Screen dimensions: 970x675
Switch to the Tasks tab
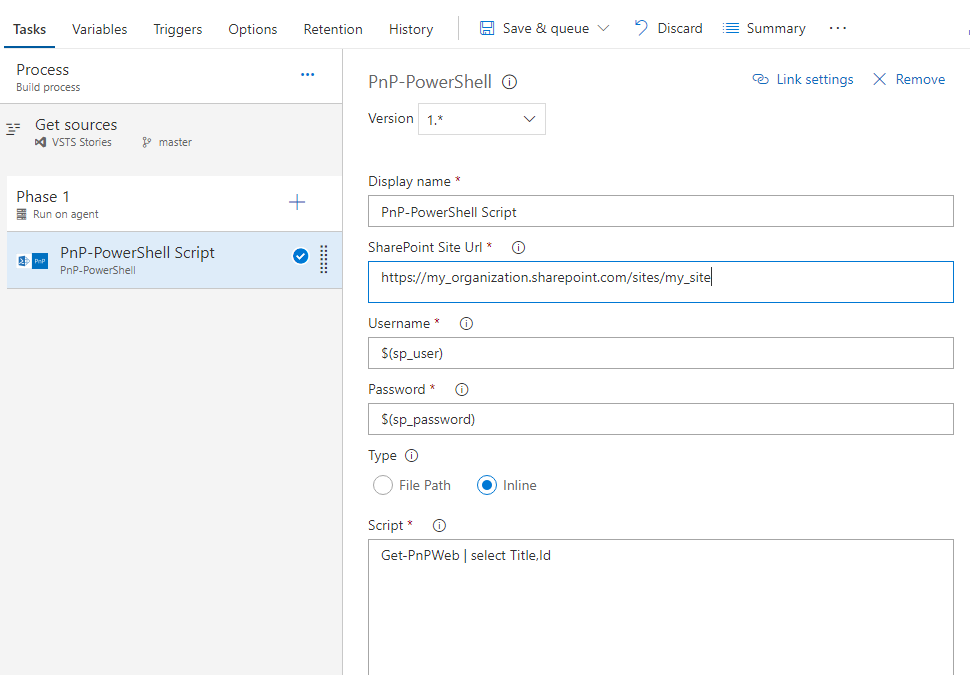point(29,29)
